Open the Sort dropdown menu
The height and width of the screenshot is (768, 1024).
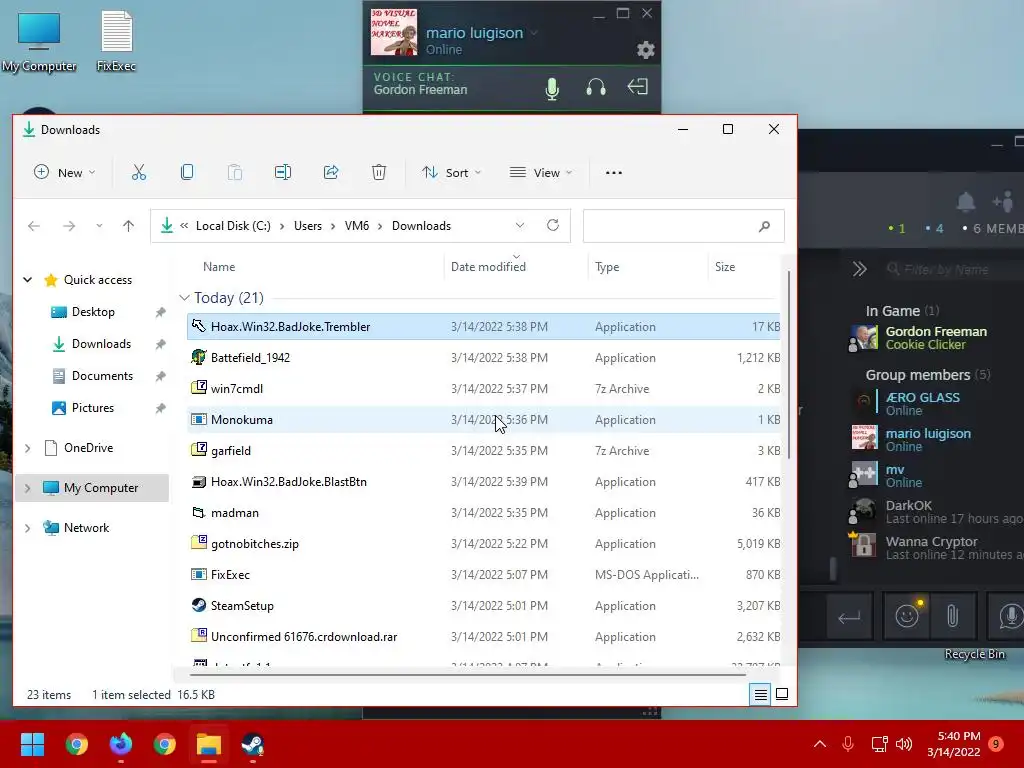tap(451, 172)
